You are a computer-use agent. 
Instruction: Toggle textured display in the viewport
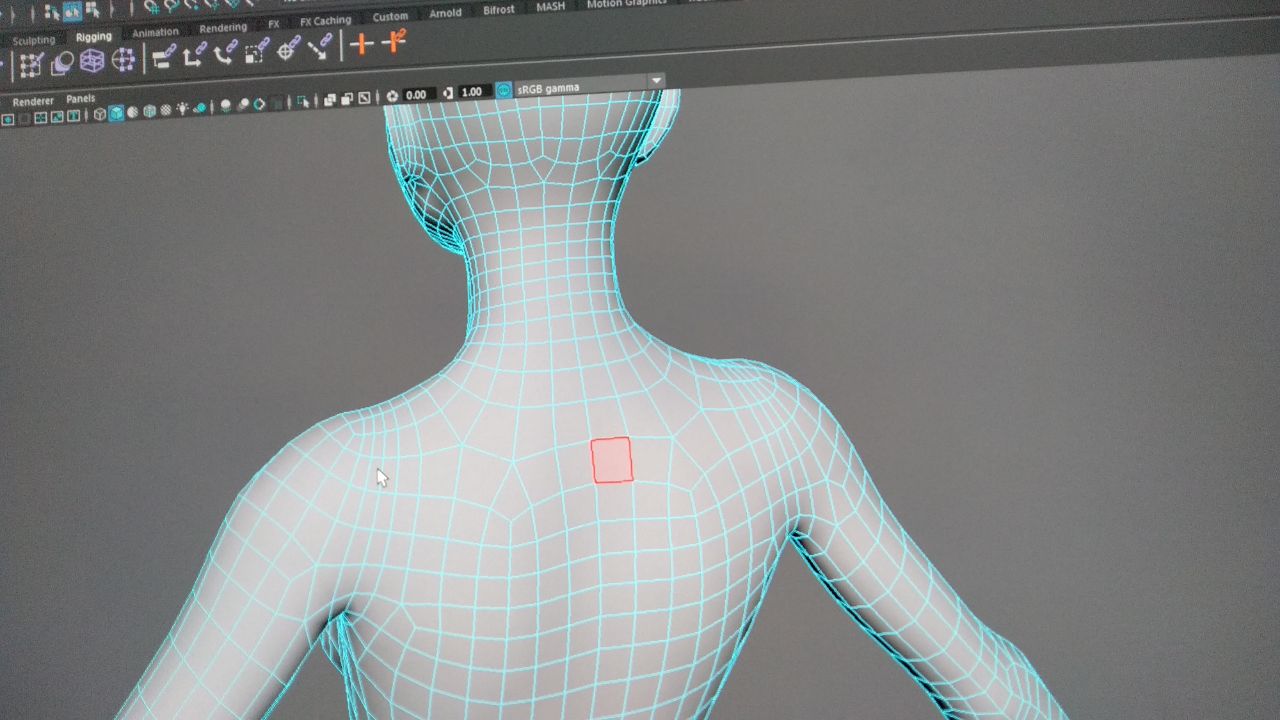pos(166,111)
